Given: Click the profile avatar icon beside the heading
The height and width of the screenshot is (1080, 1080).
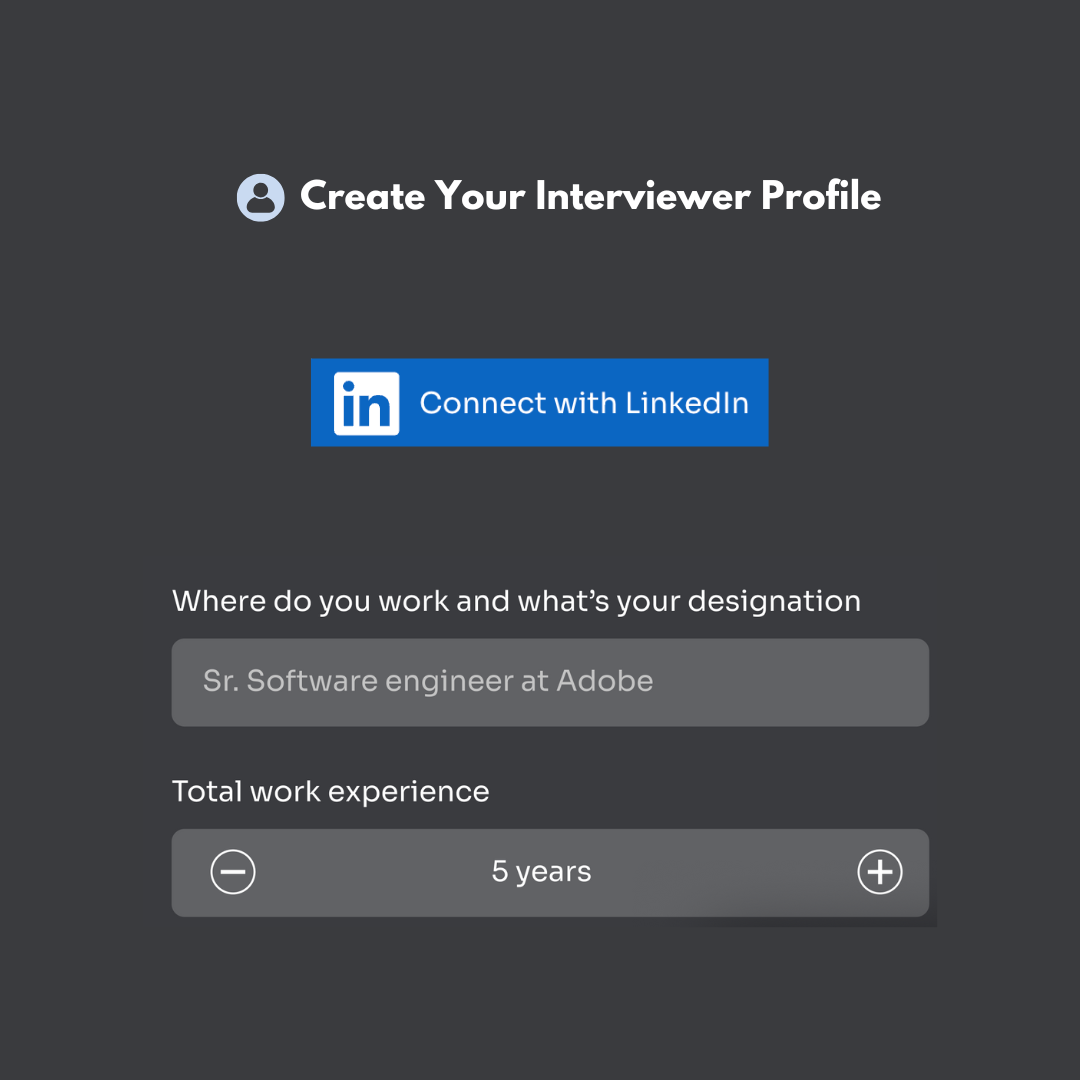Looking at the screenshot, I should (x=260, y=197).
